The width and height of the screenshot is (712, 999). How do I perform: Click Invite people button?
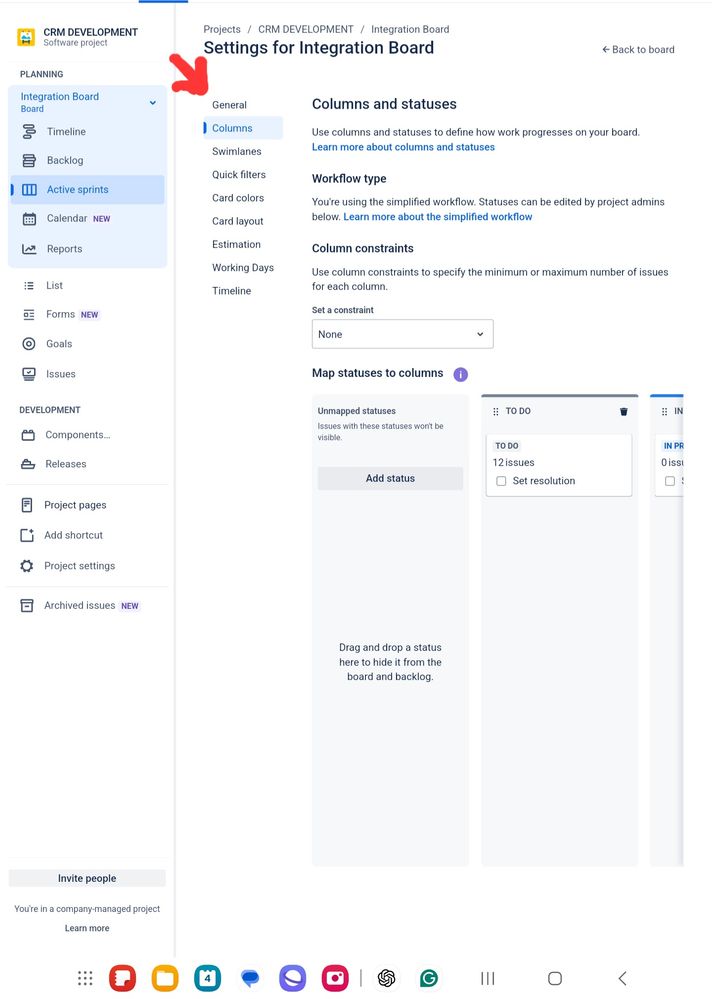pyautogui.click(x=87, y=879)
